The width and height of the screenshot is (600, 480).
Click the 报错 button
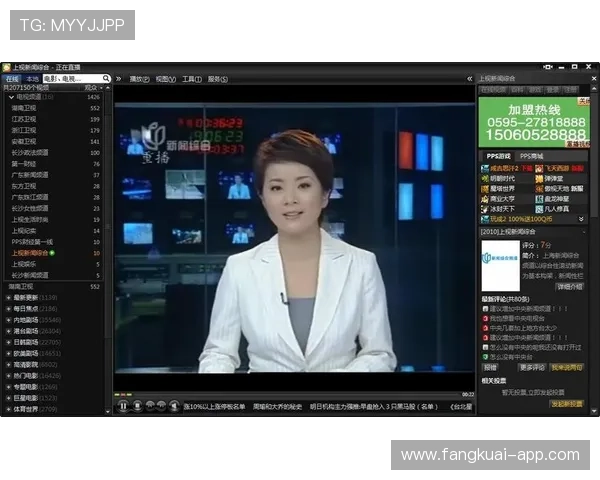490,367
